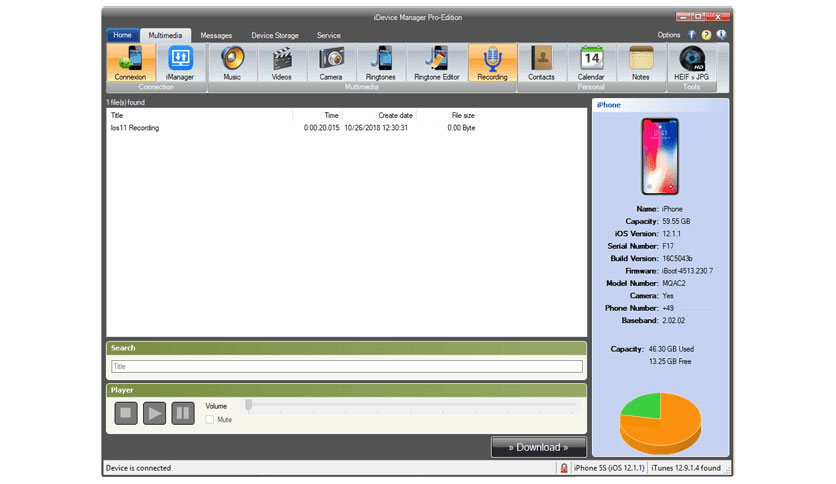836x484 pixels.
Task: Stop playback in the Player
Action: (x=126, y=413)
